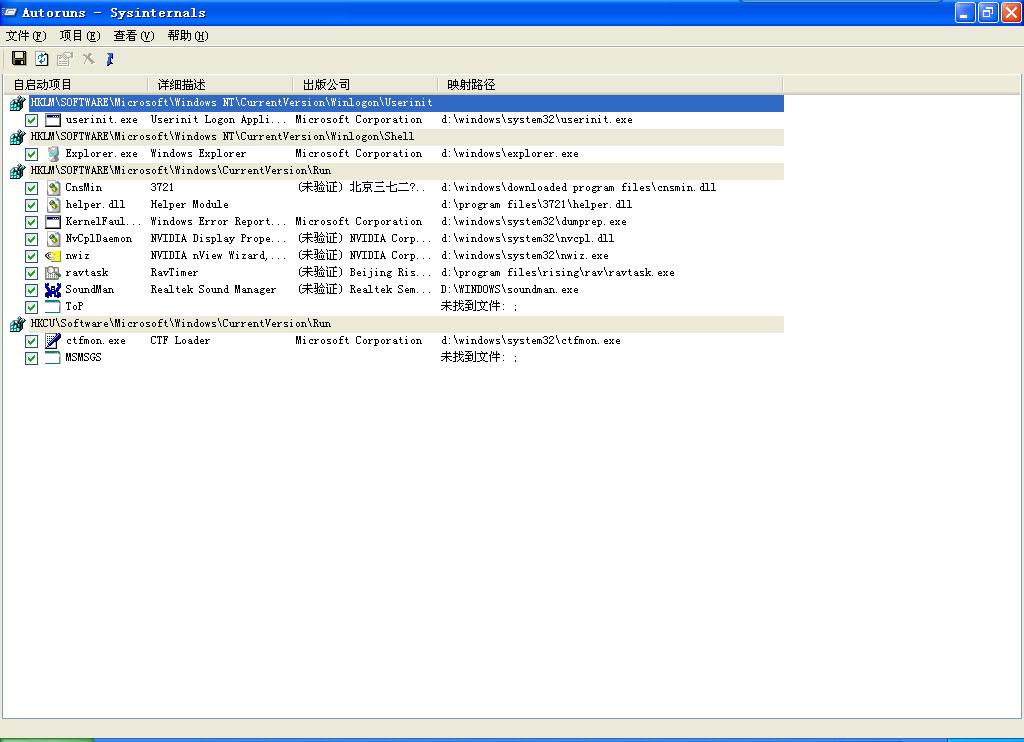Screen dimensions: 1024x742
Task: Disable the helper.dll startup entry checkbox
Action: click(x=32, y=205)
